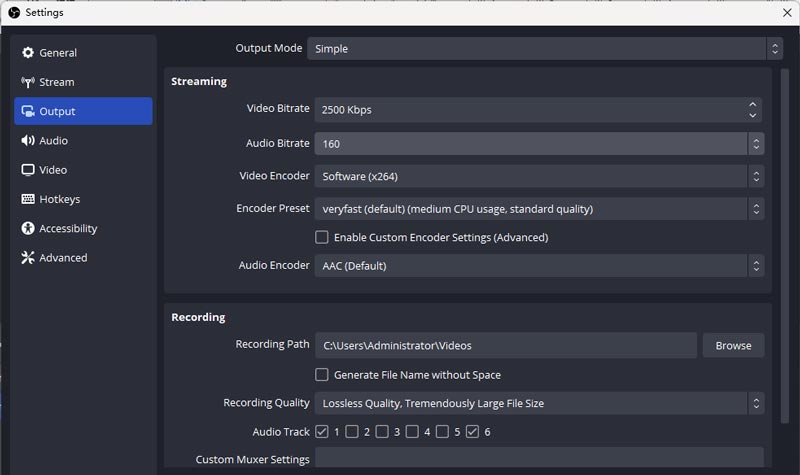Enable Custom Encoder Settings checkbox
Viewport: 800px width, 475px height.
tap(322, 238)
